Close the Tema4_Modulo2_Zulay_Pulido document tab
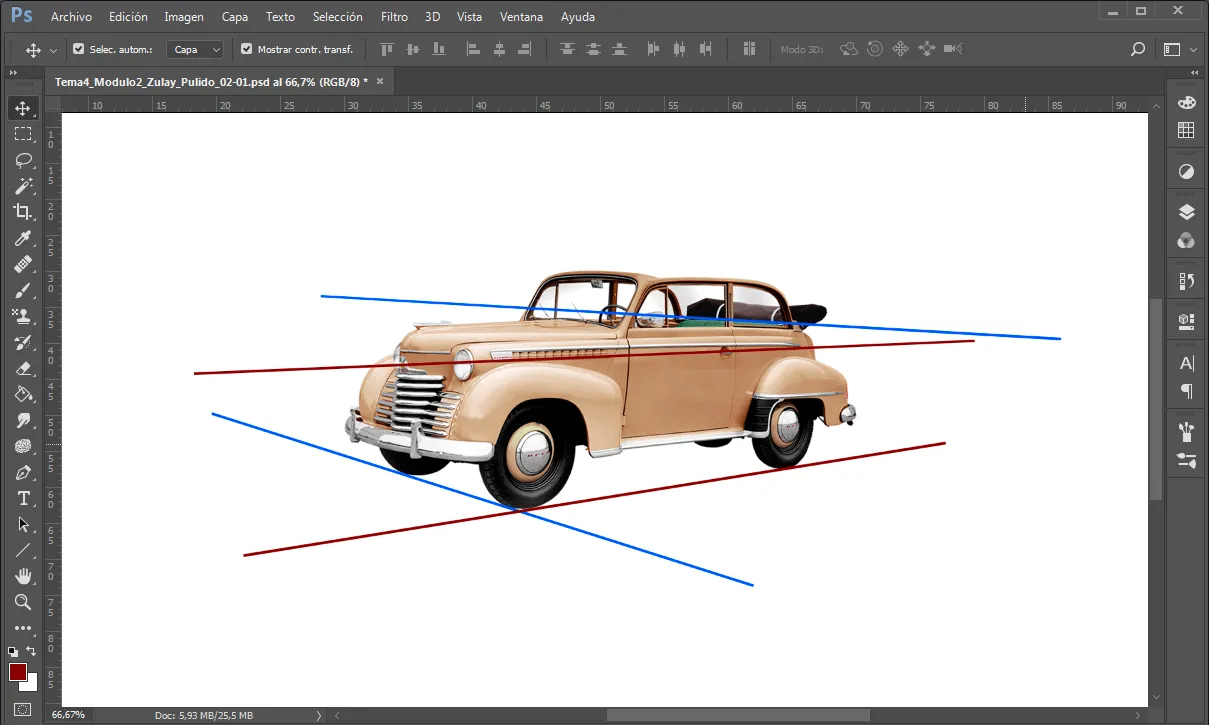The height and width of the screenshot is (725, 1209). pyautogui.click(x=380, y=81)
